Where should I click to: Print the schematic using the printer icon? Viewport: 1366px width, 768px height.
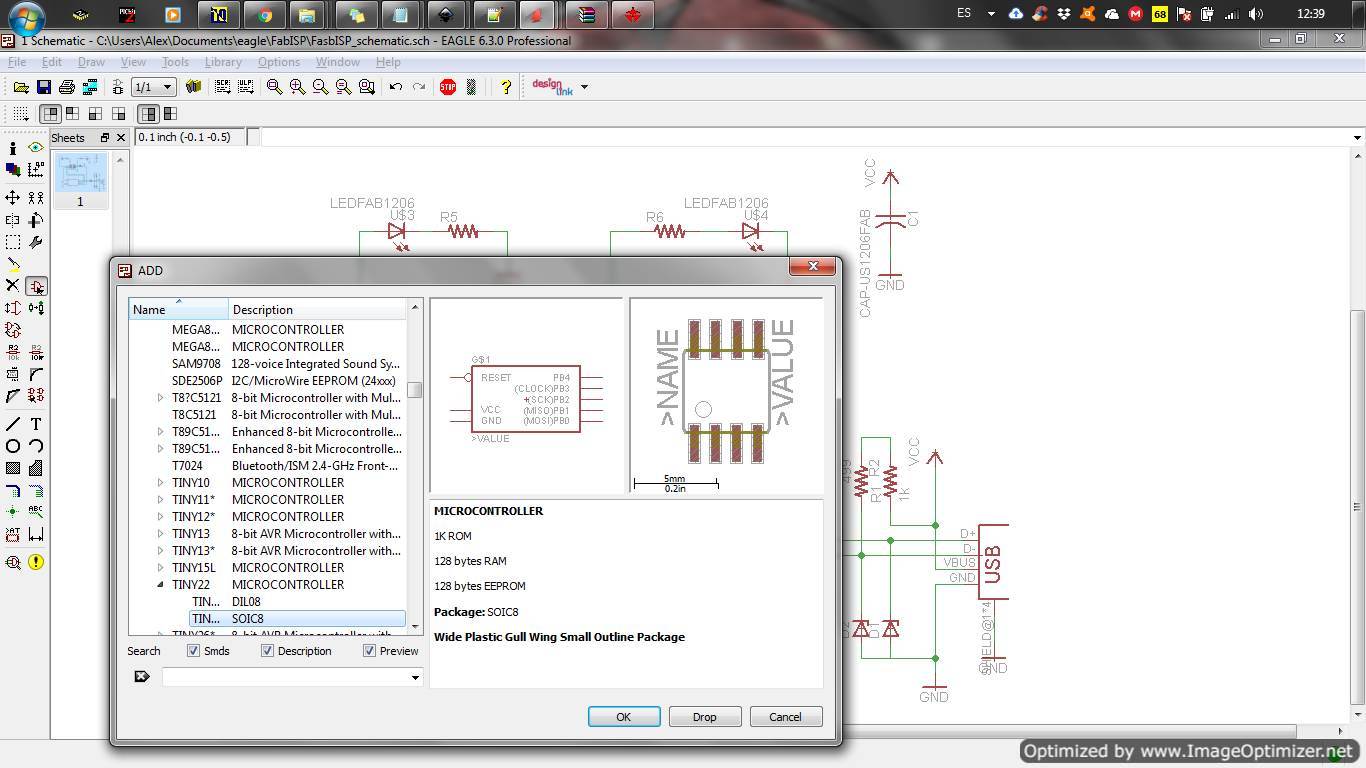pos(66,87)
